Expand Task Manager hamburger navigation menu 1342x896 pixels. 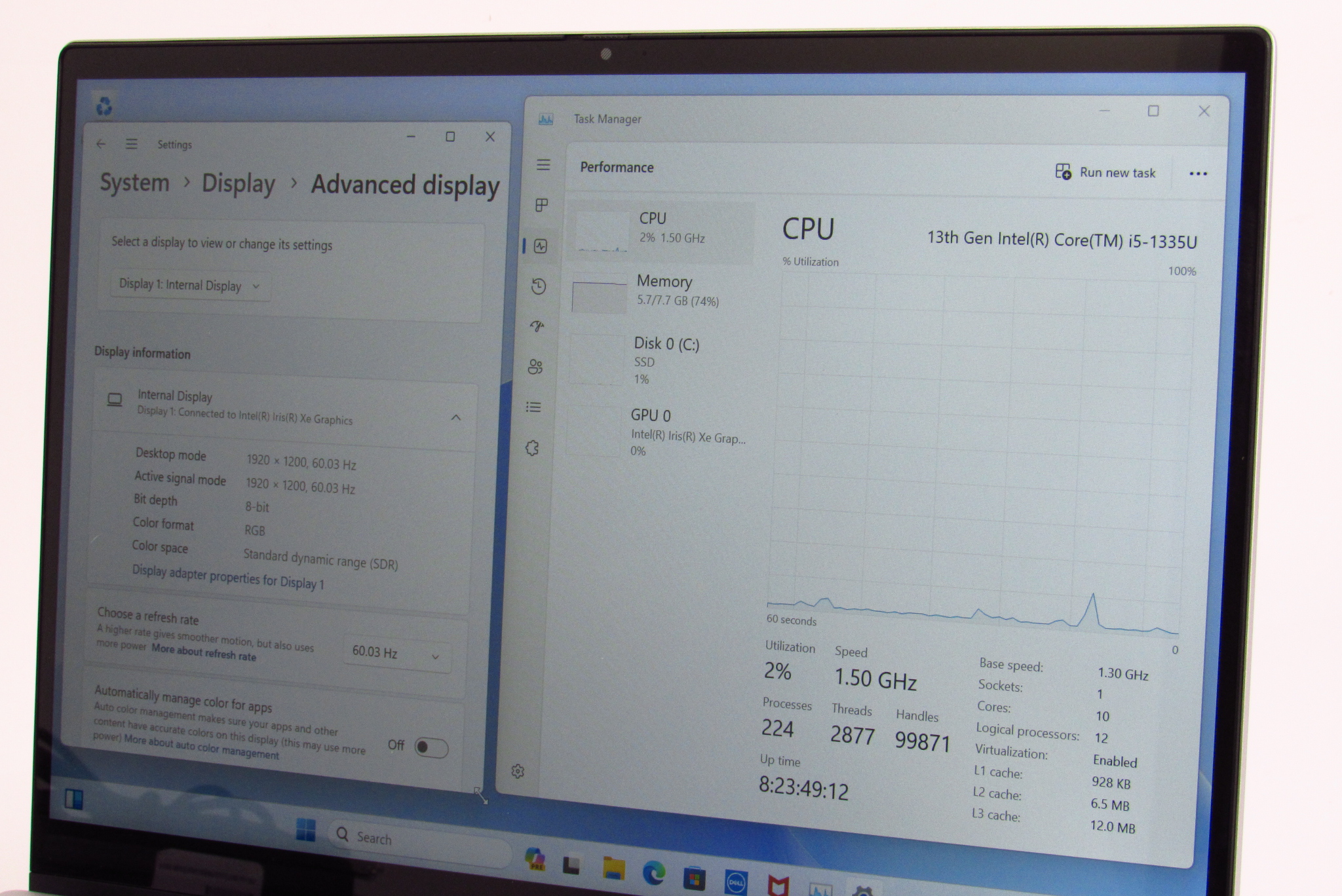click(543, 164)
